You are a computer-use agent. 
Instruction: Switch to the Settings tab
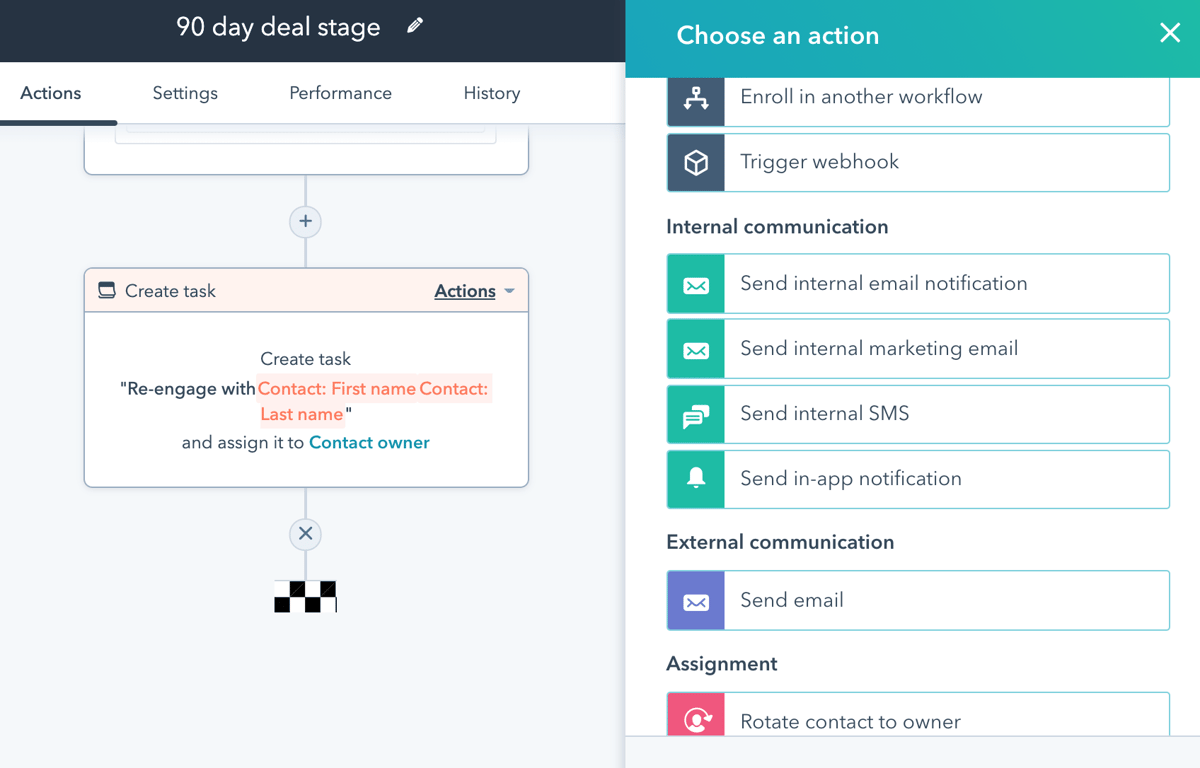click(x=185, y=93)
